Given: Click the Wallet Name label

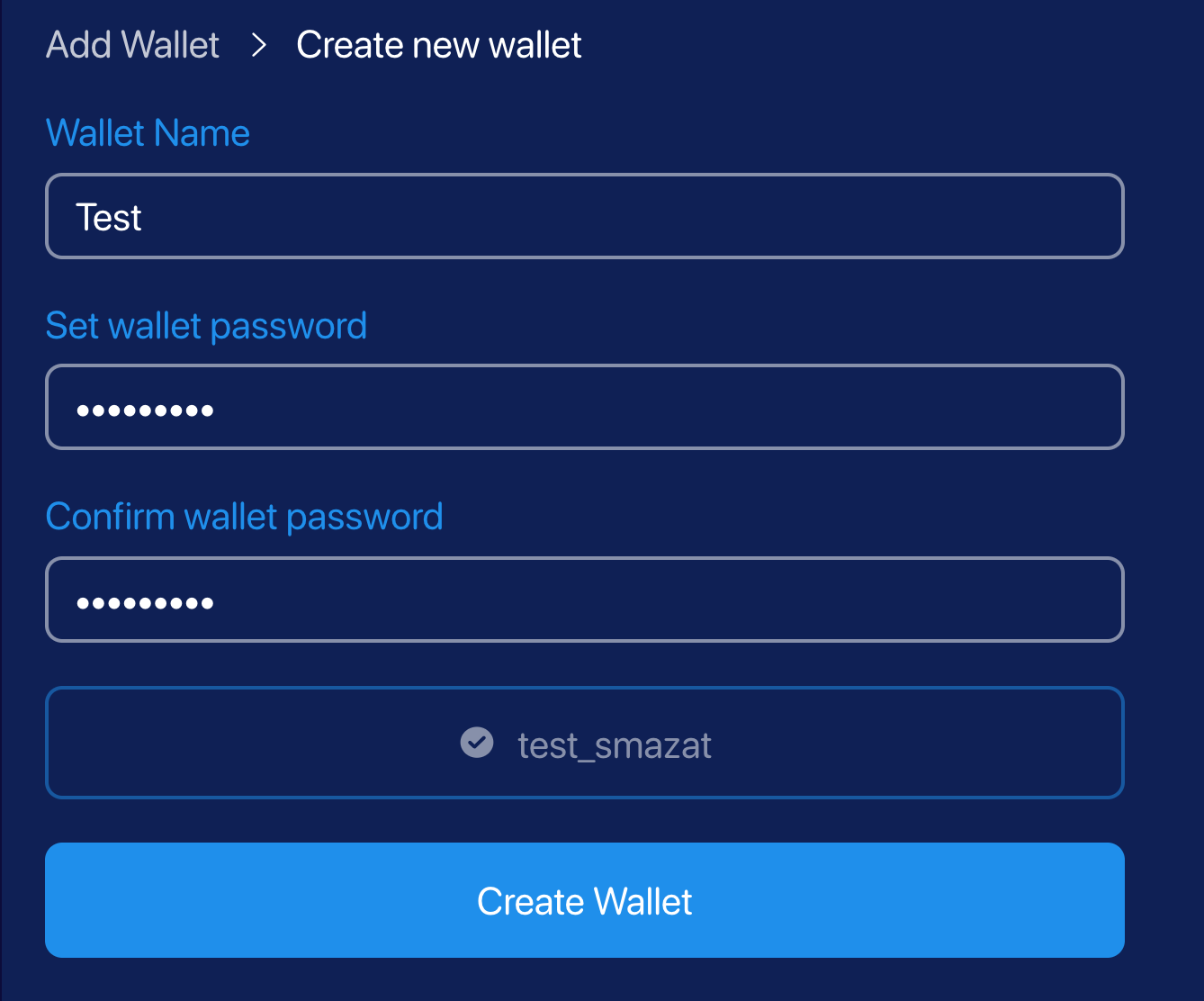Looking at the screenshot, I should pos(148,133).
